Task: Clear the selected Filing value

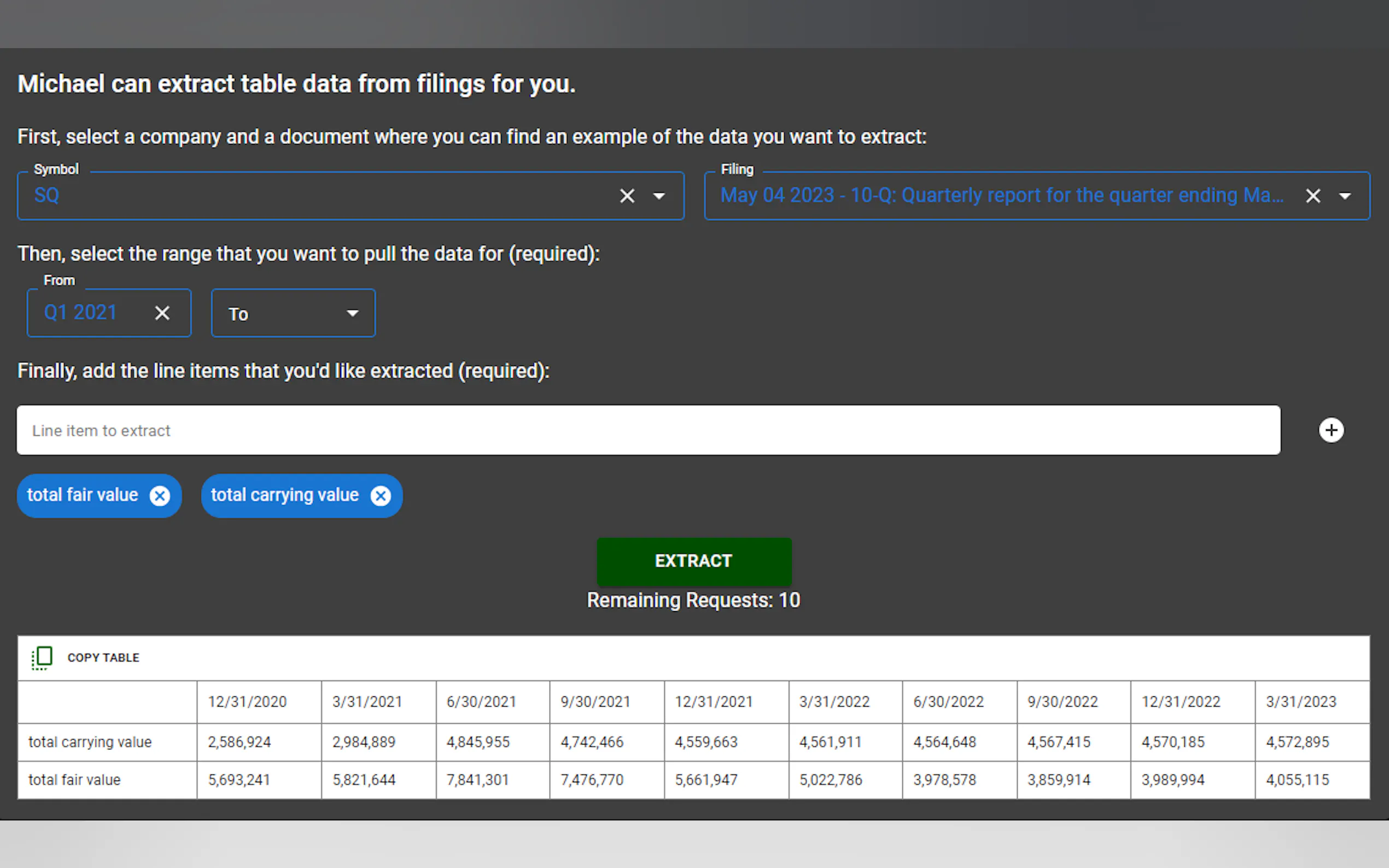Action: click(x=1312, y=196)
